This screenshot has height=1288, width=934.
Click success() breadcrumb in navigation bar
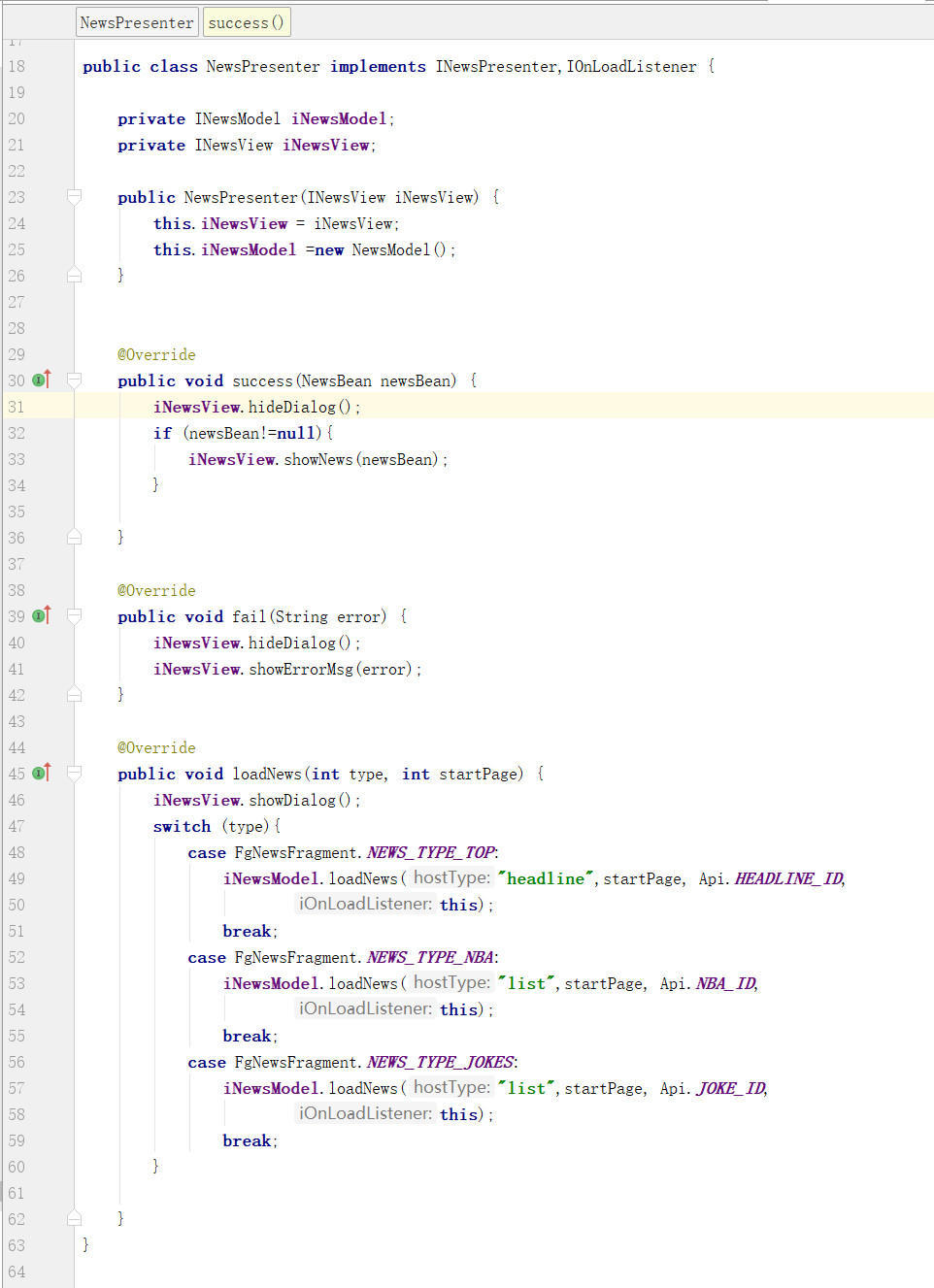coord(247,22)
